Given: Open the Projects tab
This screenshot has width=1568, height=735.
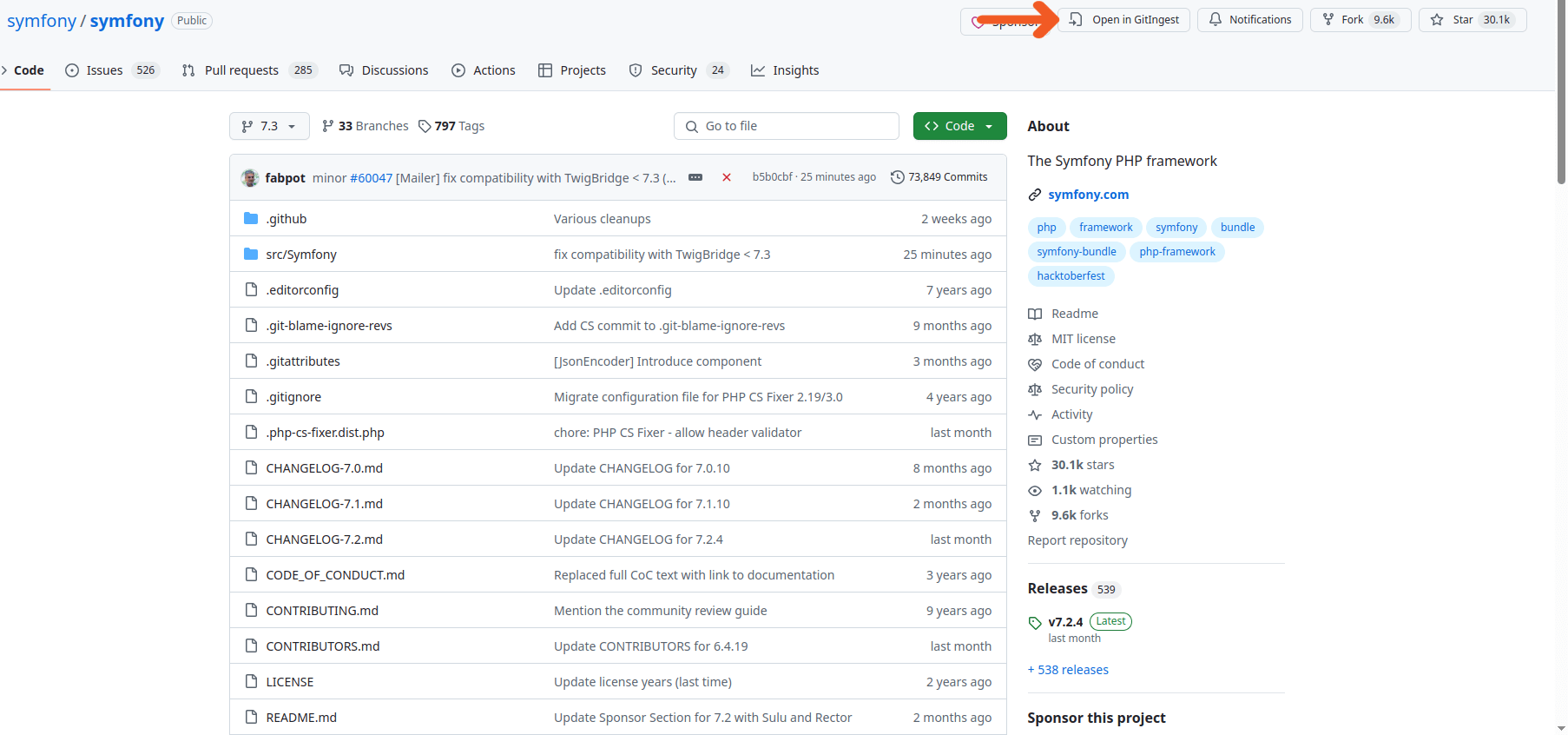Looking at the screenshot, I should 572,70.
